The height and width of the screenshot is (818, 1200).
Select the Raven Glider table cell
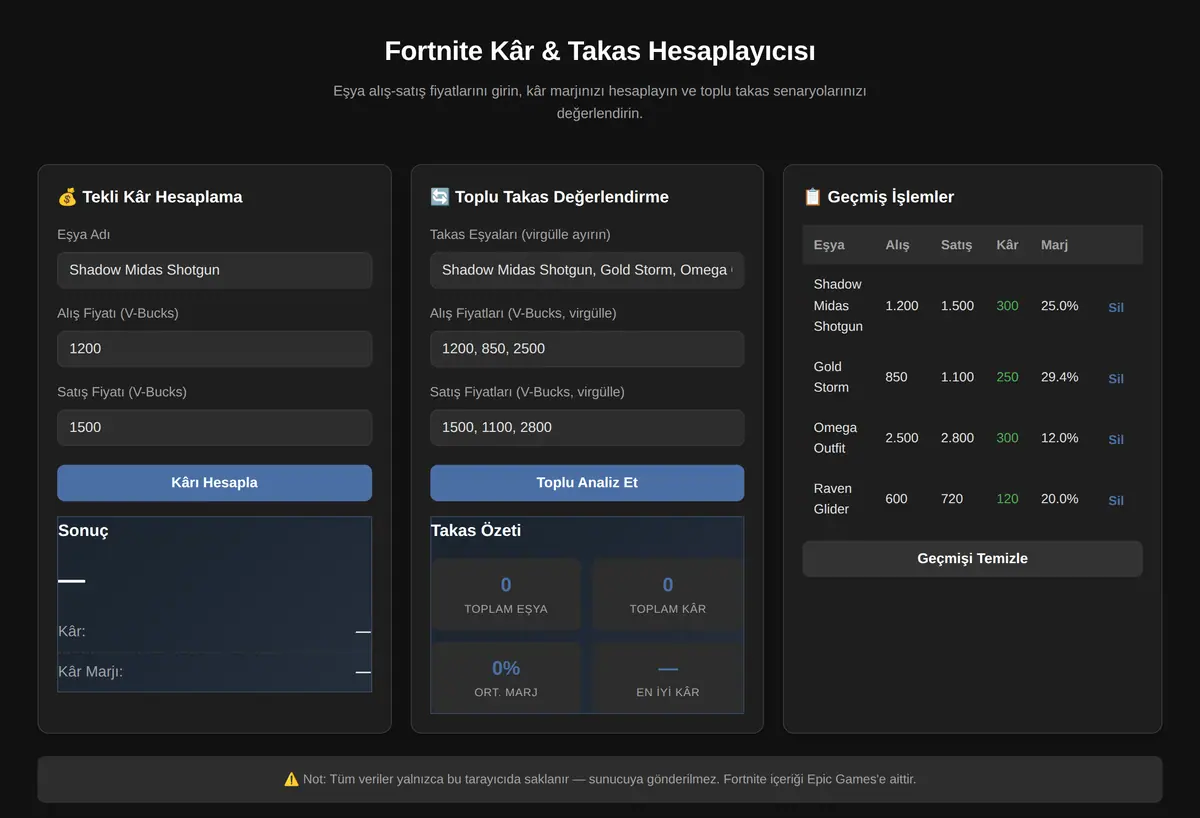point(838,499)
